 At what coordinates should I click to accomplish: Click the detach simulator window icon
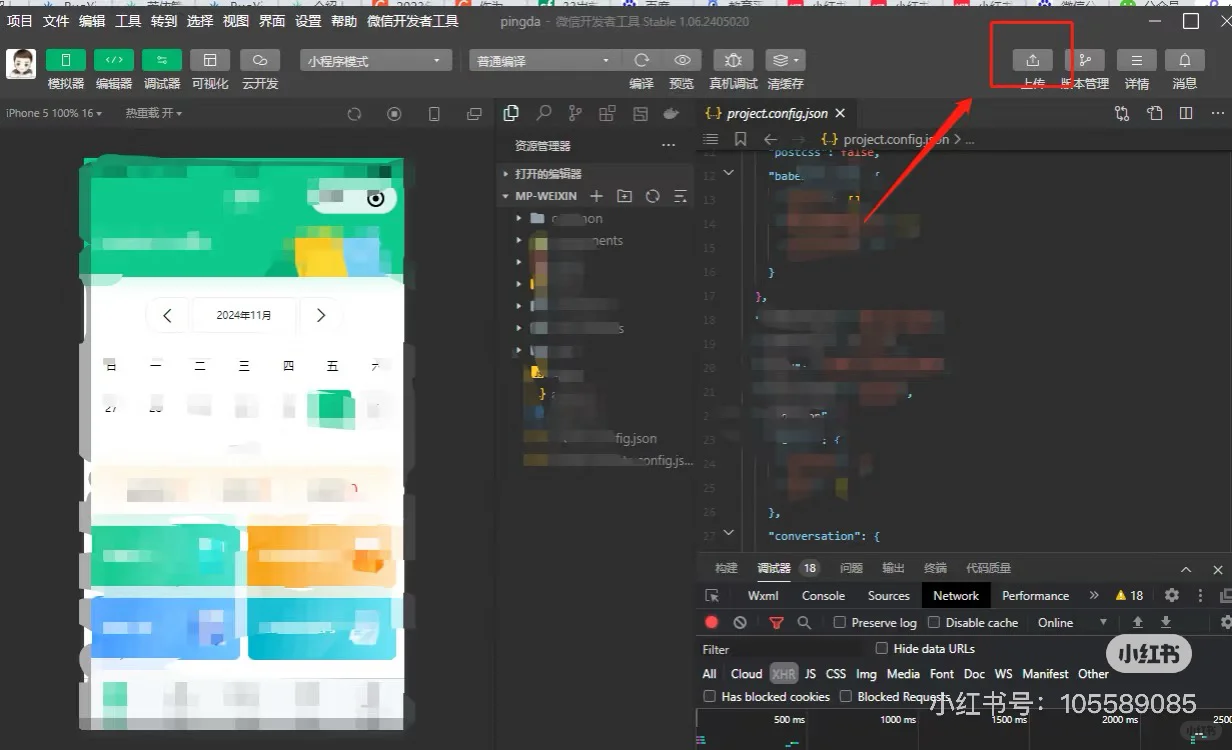point(474,114)
